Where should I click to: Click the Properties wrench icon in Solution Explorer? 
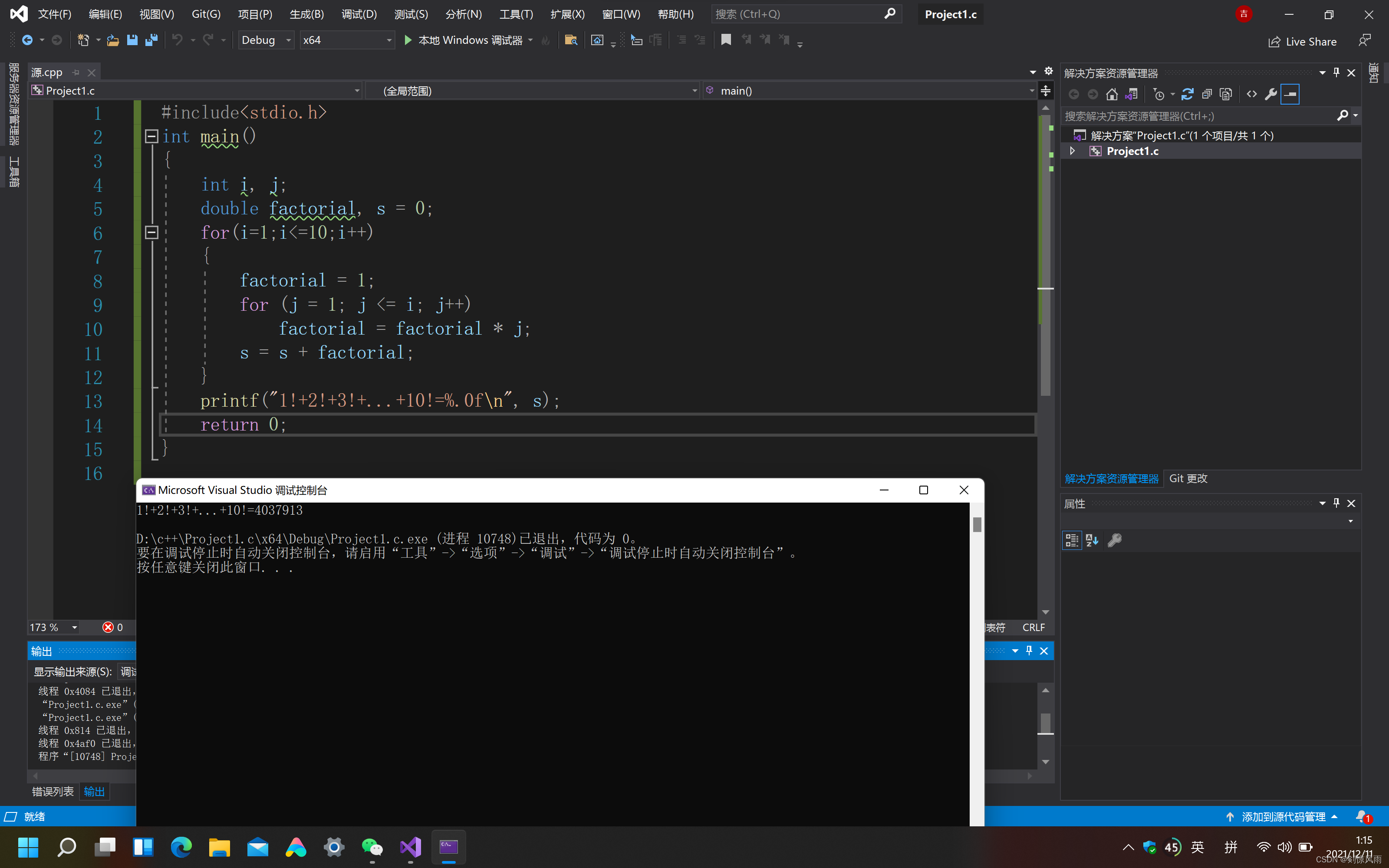pyautogui.click(x=1271, y=94)
